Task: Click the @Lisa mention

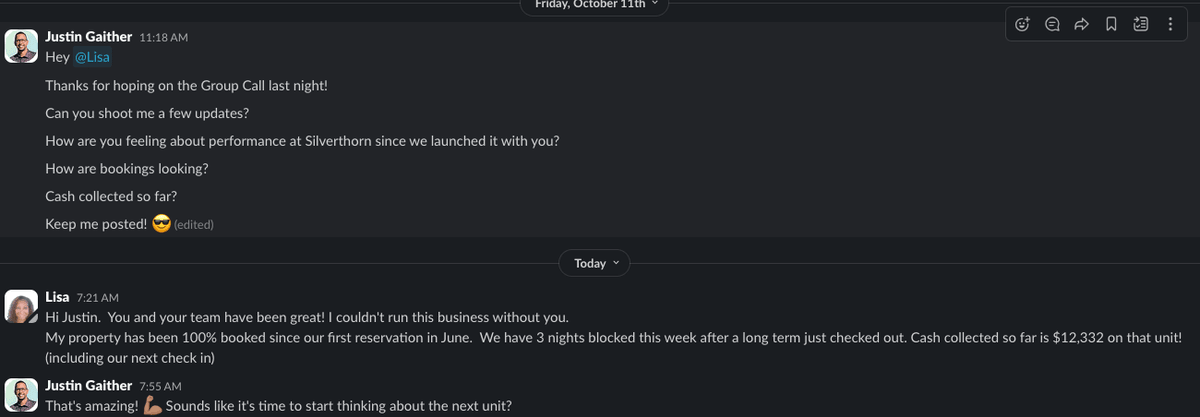Action: [x=92, y=57]
